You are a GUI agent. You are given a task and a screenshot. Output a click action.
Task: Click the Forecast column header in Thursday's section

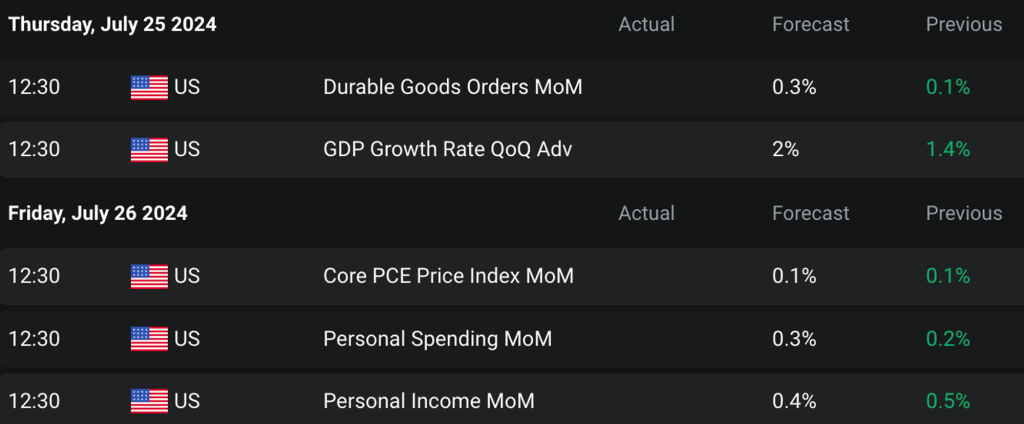coord(810,24)
